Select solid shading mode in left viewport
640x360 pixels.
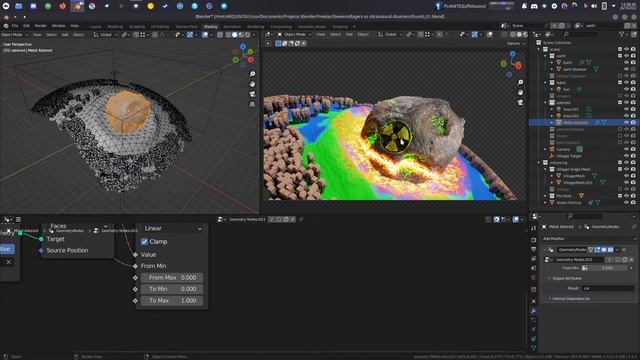234,35
